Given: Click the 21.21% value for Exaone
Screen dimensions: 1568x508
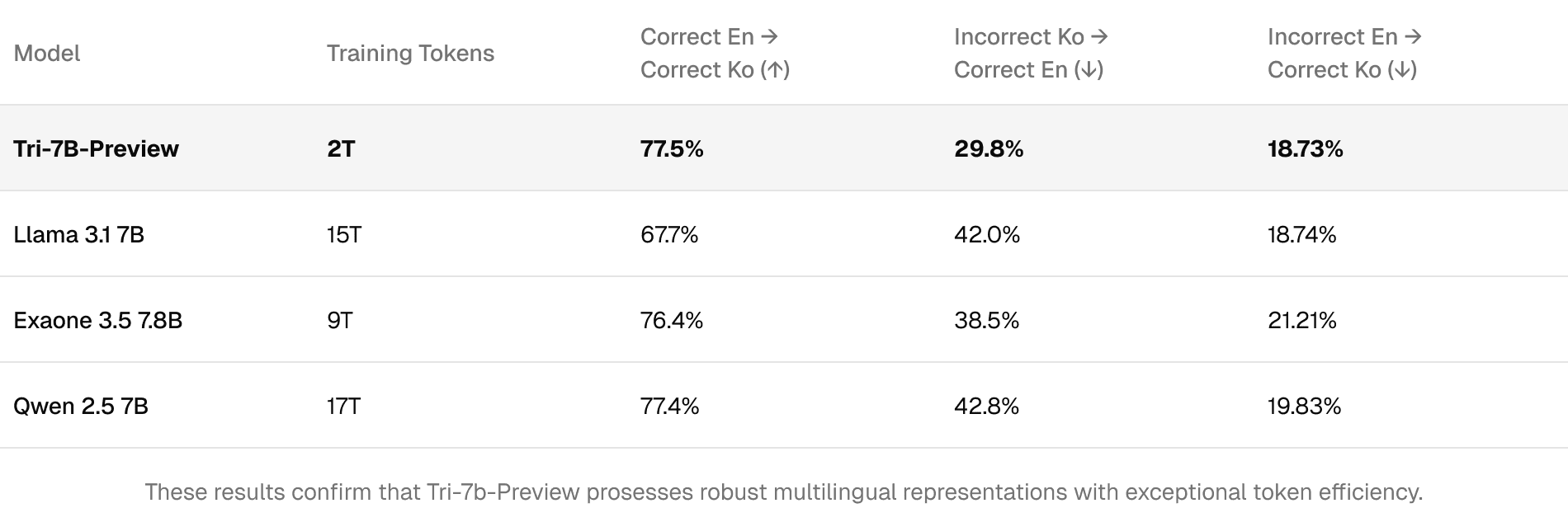Looking at the screenshot, I should coord(1301,320).
